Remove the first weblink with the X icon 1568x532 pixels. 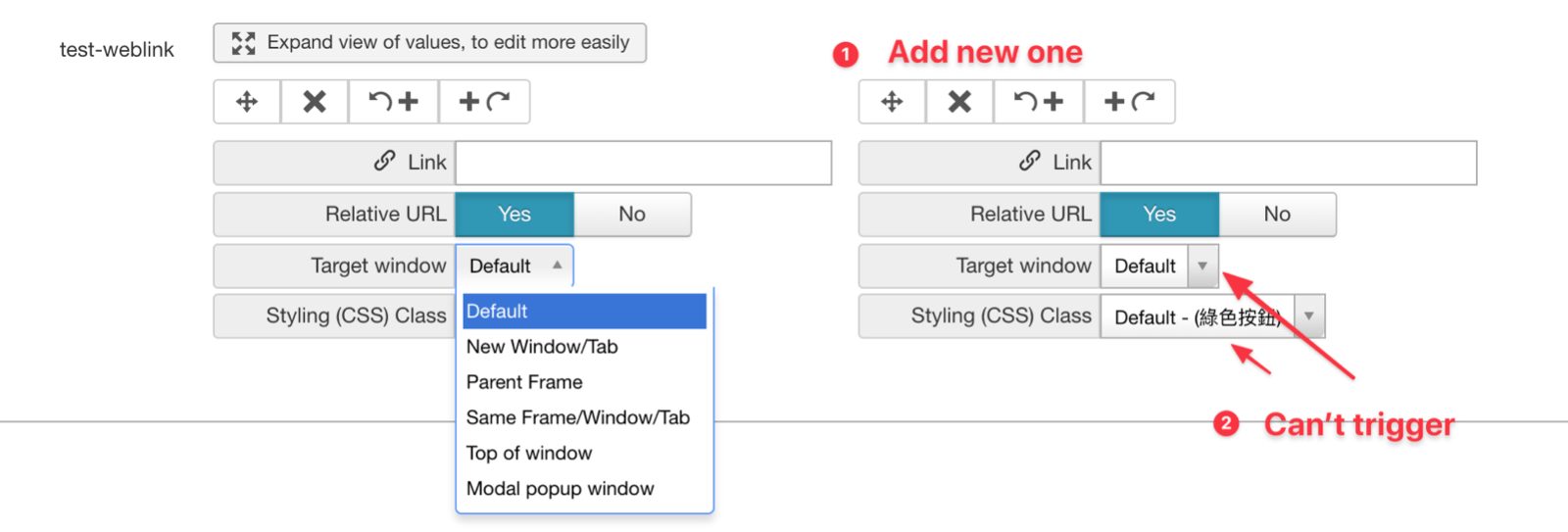pyautogui.click(x=315, y=102)
